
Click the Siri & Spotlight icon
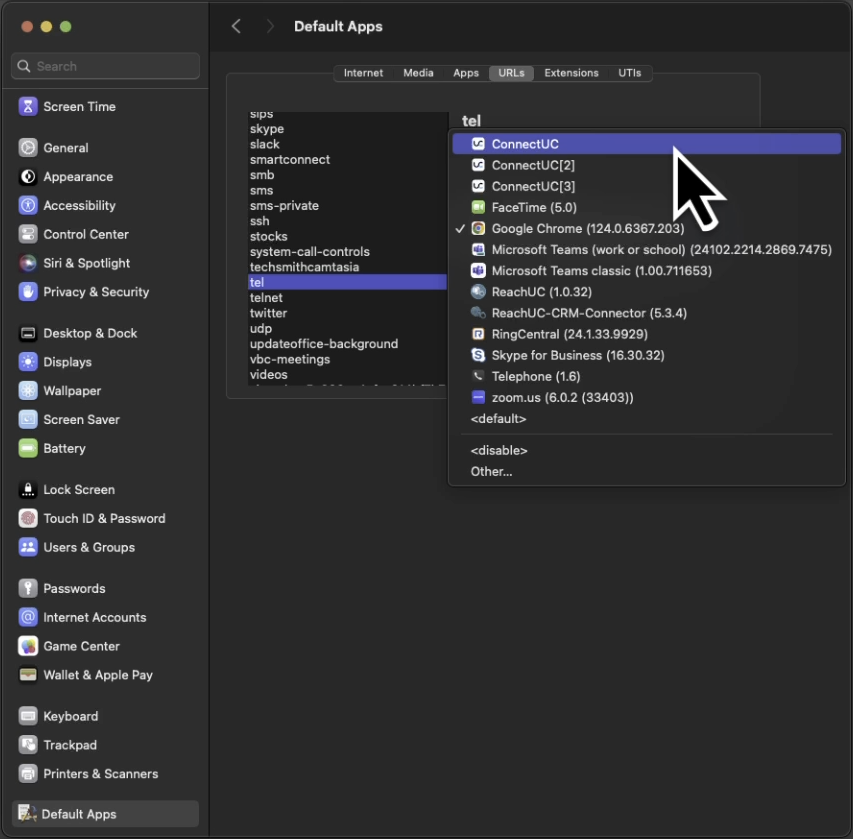pos(28,263)
